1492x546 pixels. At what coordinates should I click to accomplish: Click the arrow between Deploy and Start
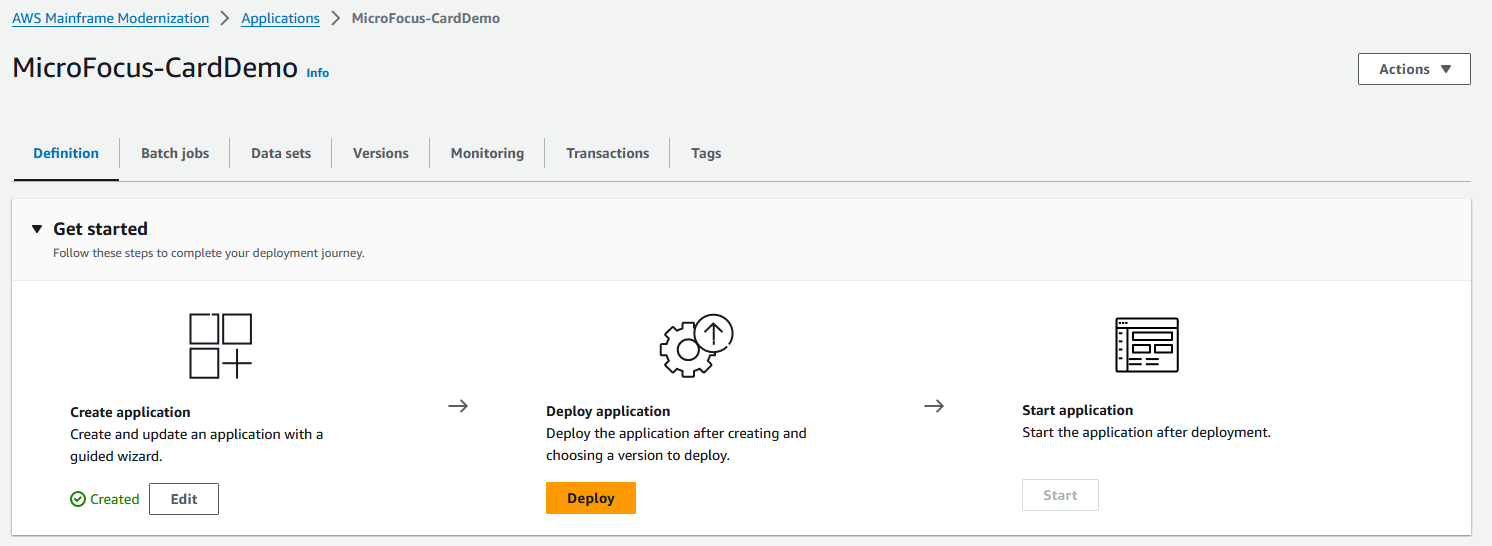(934, 406)
